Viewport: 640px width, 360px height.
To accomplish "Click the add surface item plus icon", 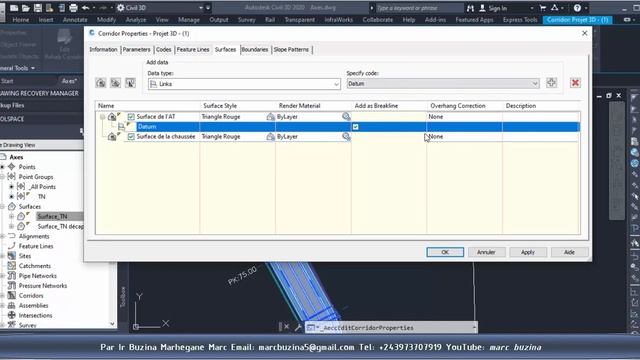I will point(551,82).
